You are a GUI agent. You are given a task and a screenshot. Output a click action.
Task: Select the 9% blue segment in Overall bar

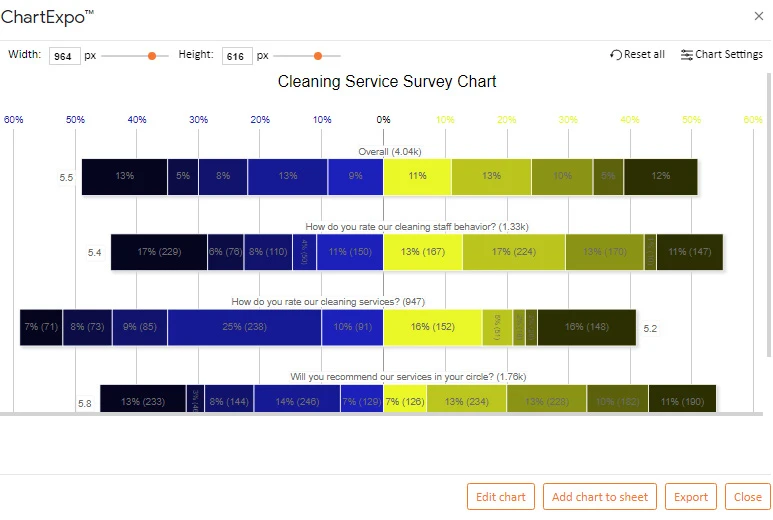coord(355,176)
